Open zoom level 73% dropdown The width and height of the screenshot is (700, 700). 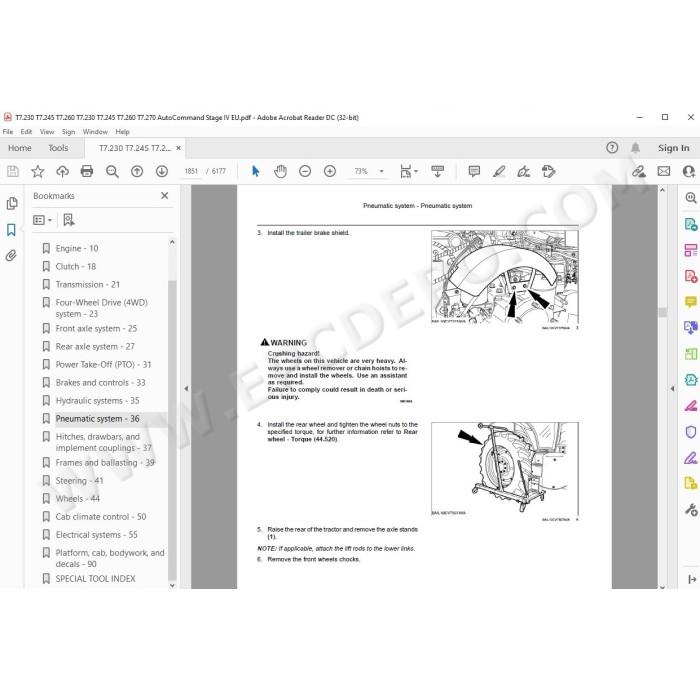coord(381,171)
